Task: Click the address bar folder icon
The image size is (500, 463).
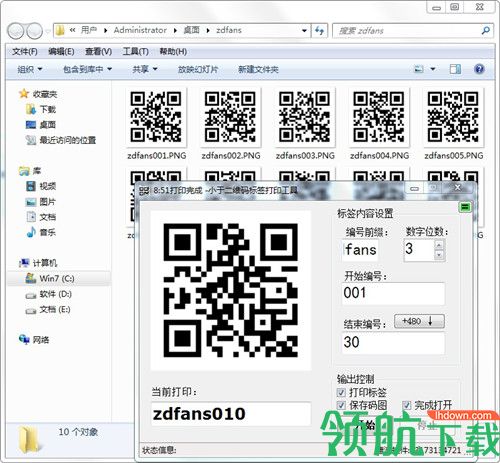Action: pos(60,31)
